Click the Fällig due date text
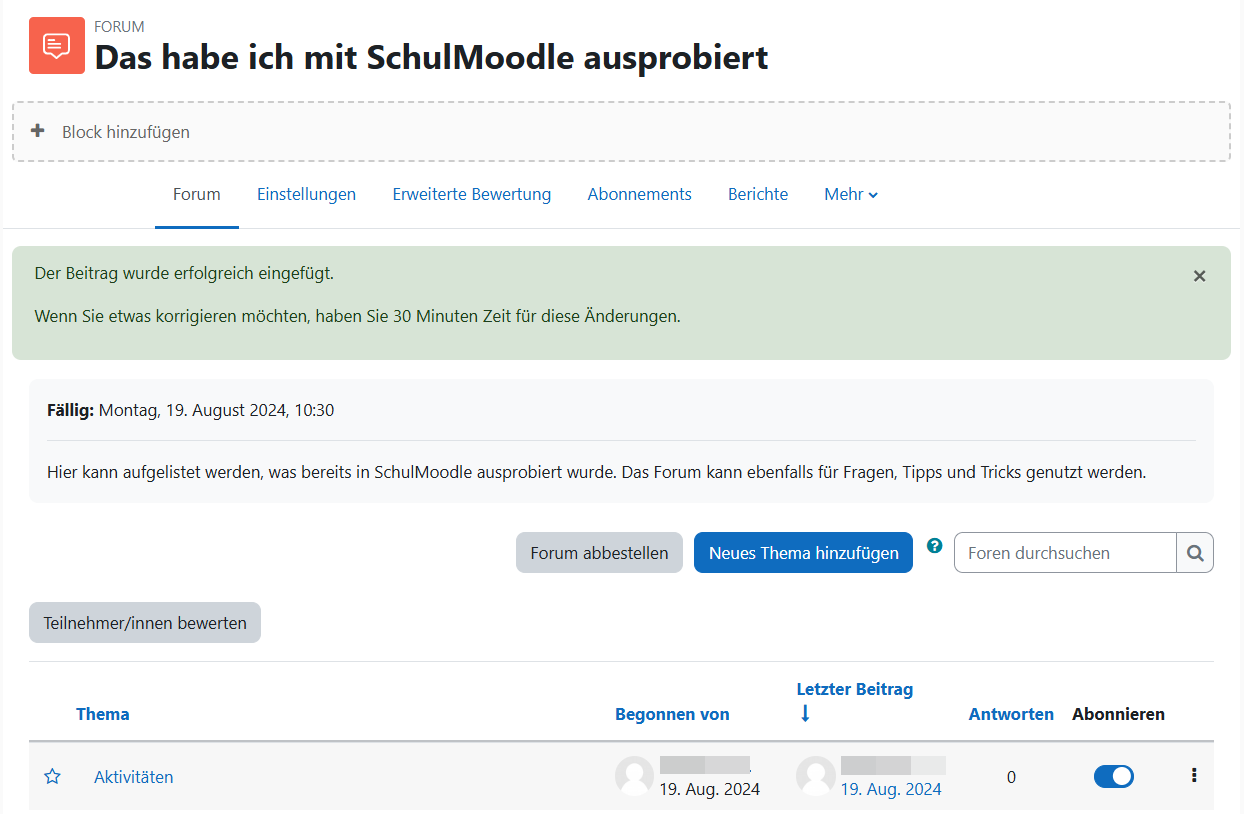 pos(191,410)
